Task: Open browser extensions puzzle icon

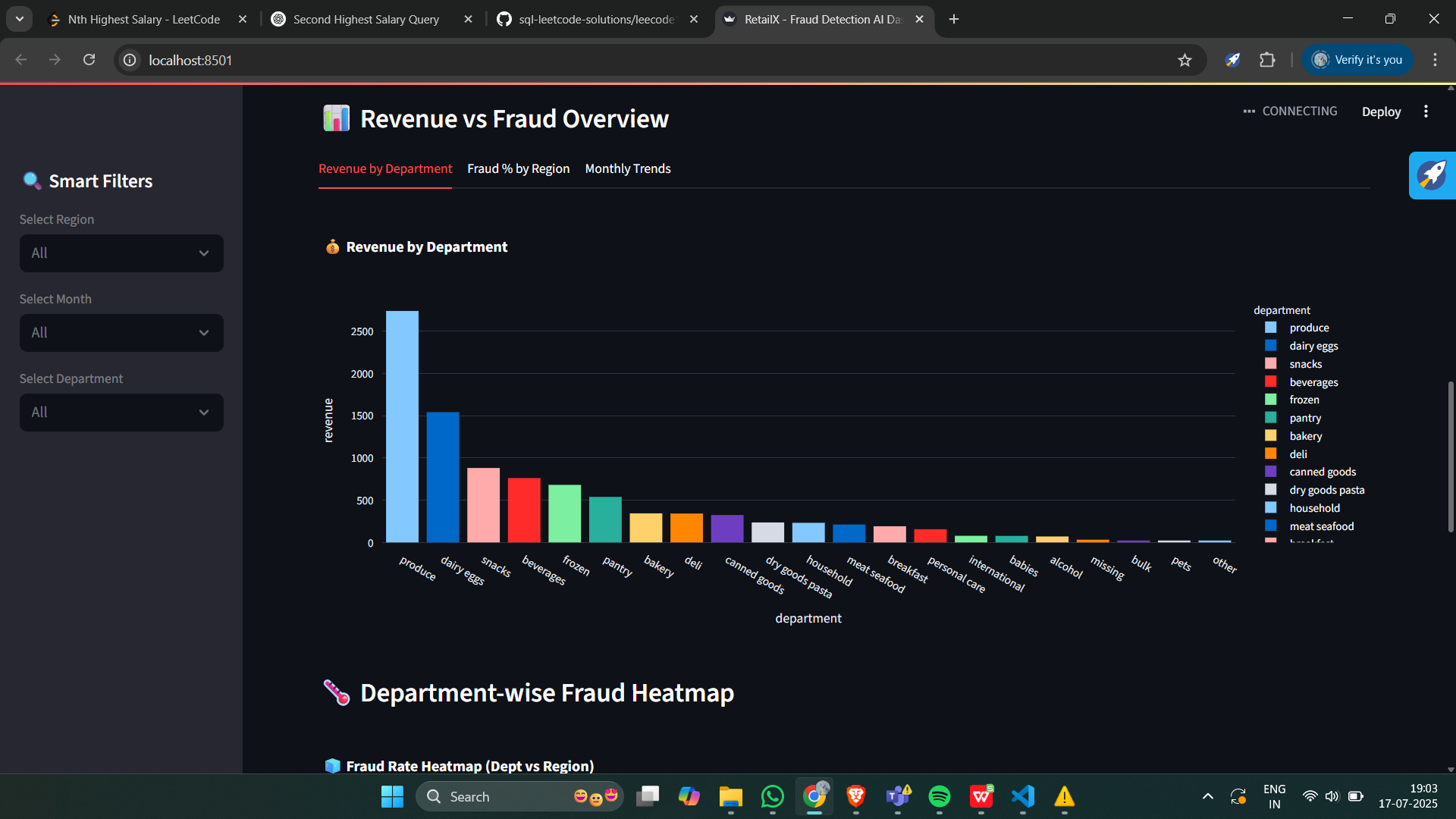Action: pos(1267,60)
